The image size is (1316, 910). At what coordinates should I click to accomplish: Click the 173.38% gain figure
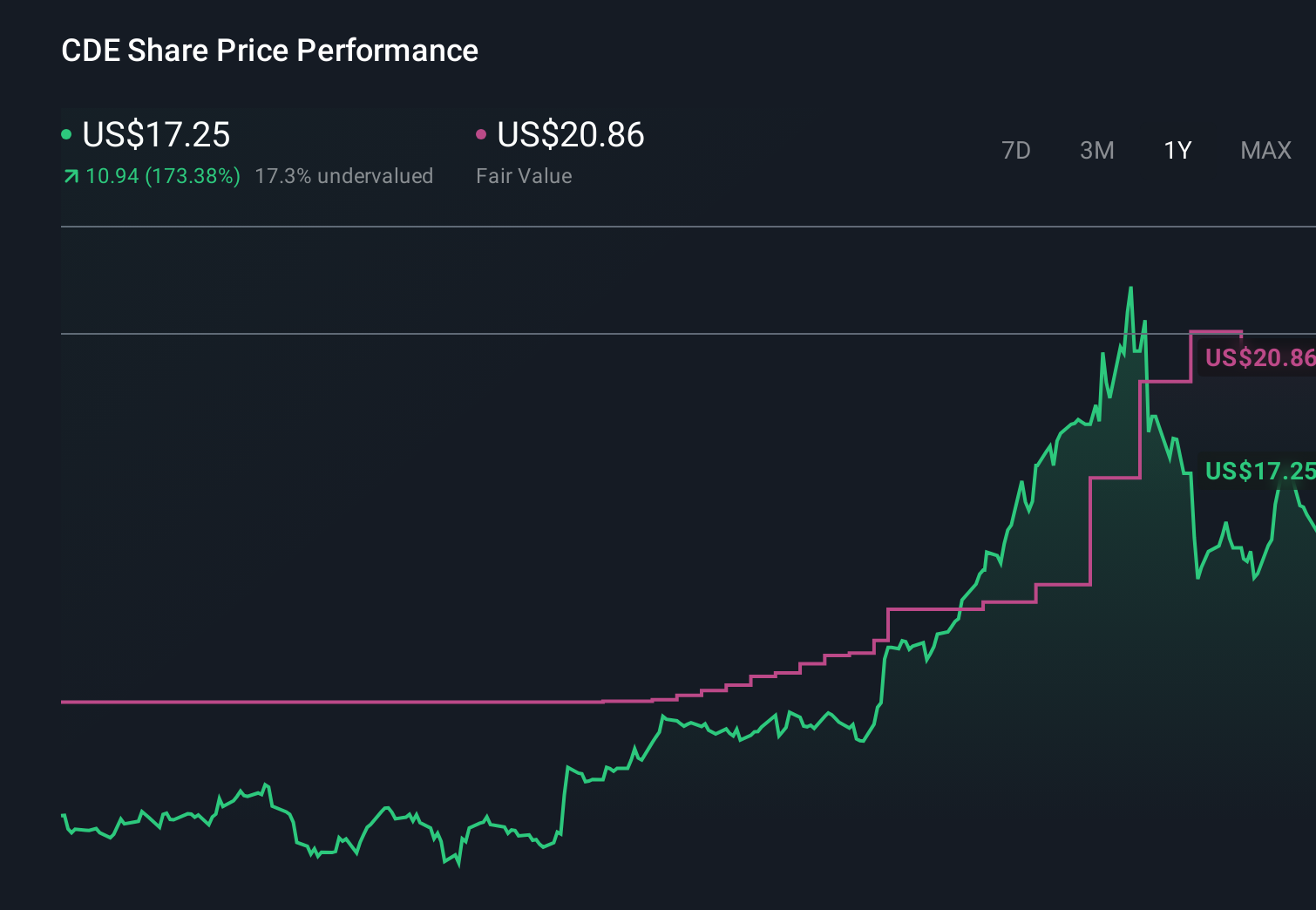tap(193, 175)
